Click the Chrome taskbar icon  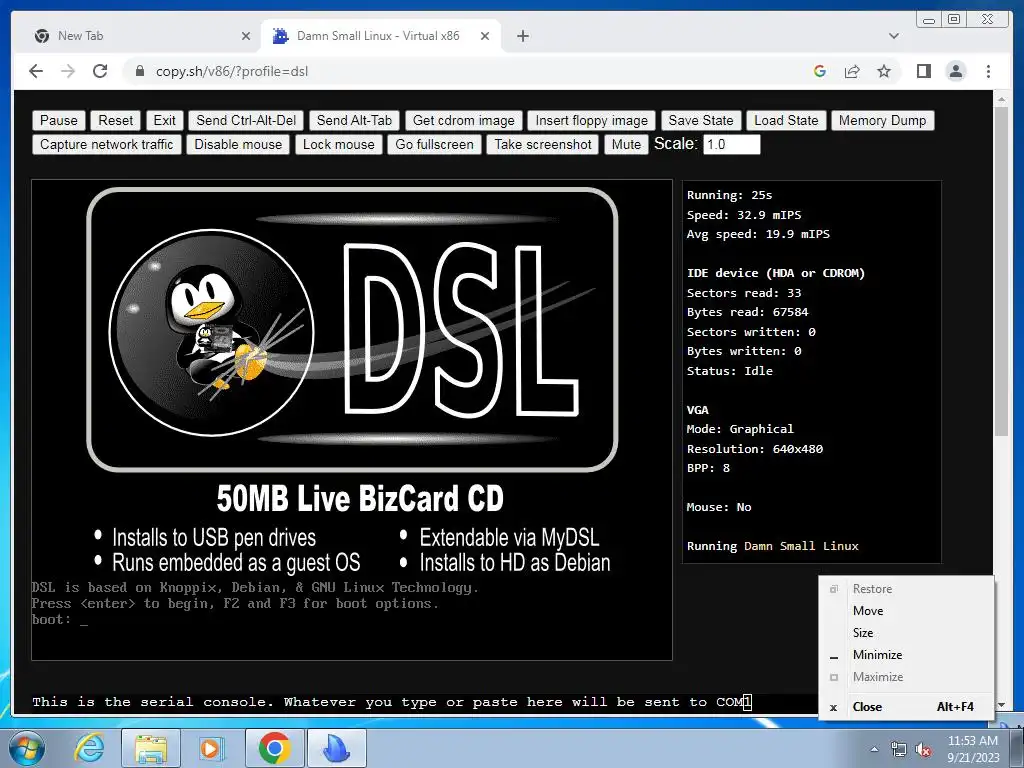[274, 748]
